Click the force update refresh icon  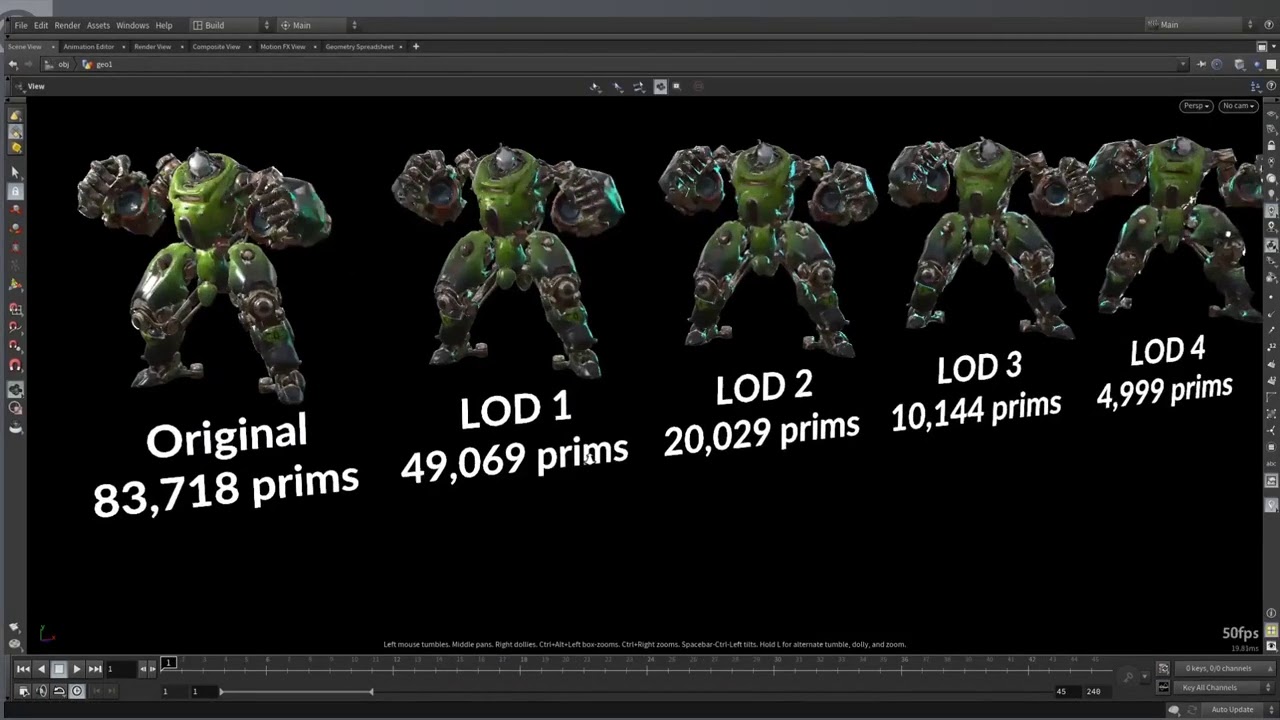[x=1191, y=710]
